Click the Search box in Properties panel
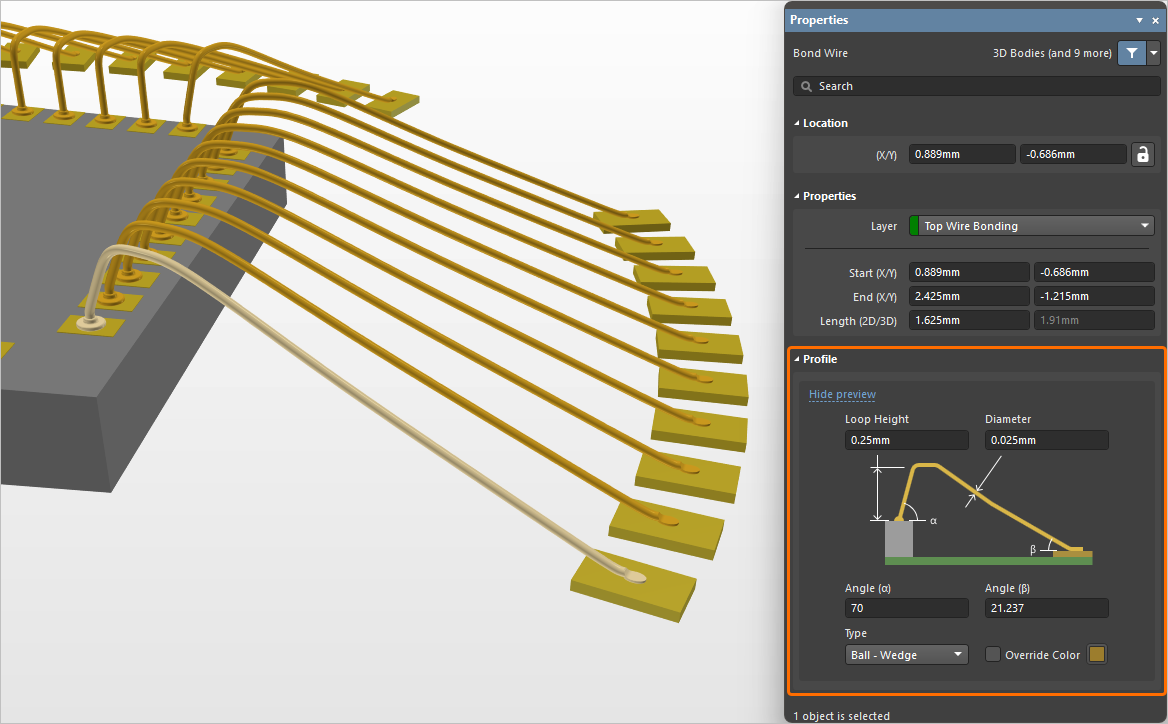The height and width of the screenshot is (724, 1168). pos(980,87)
